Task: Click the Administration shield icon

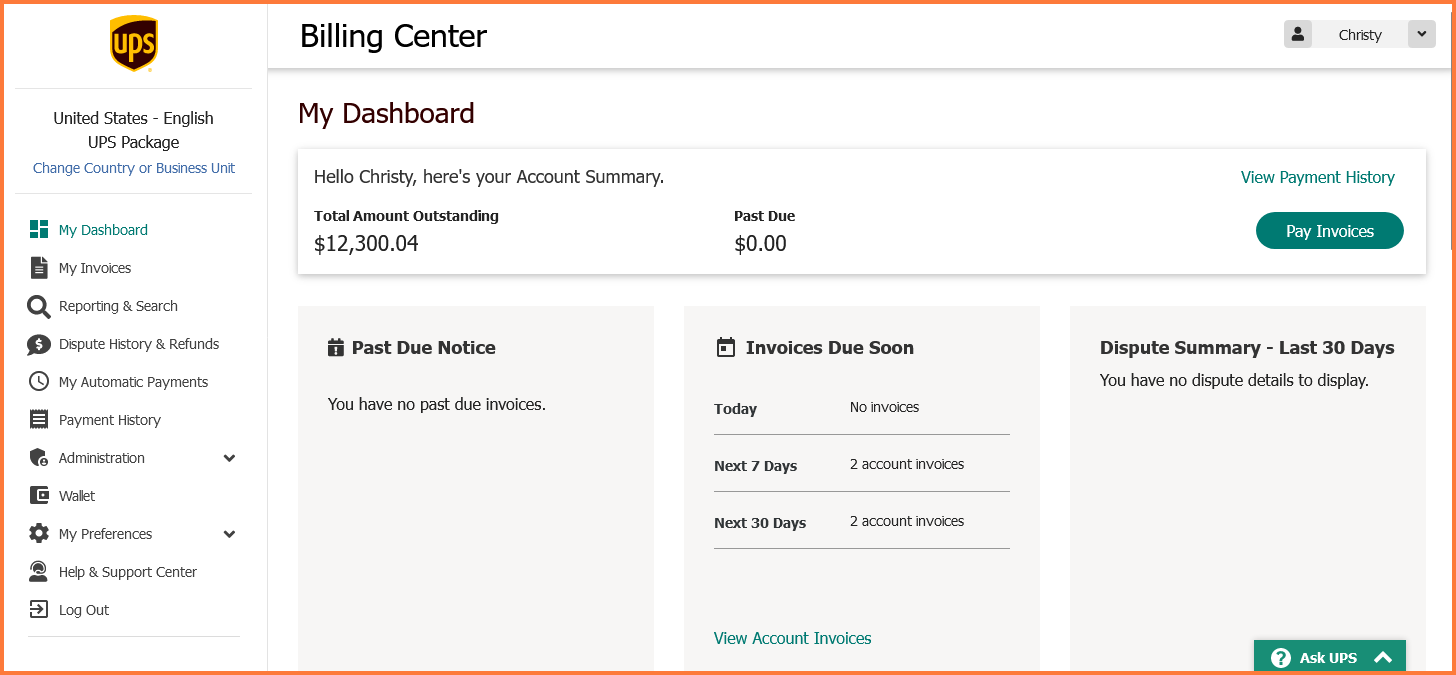Action: tap(39, 457)
